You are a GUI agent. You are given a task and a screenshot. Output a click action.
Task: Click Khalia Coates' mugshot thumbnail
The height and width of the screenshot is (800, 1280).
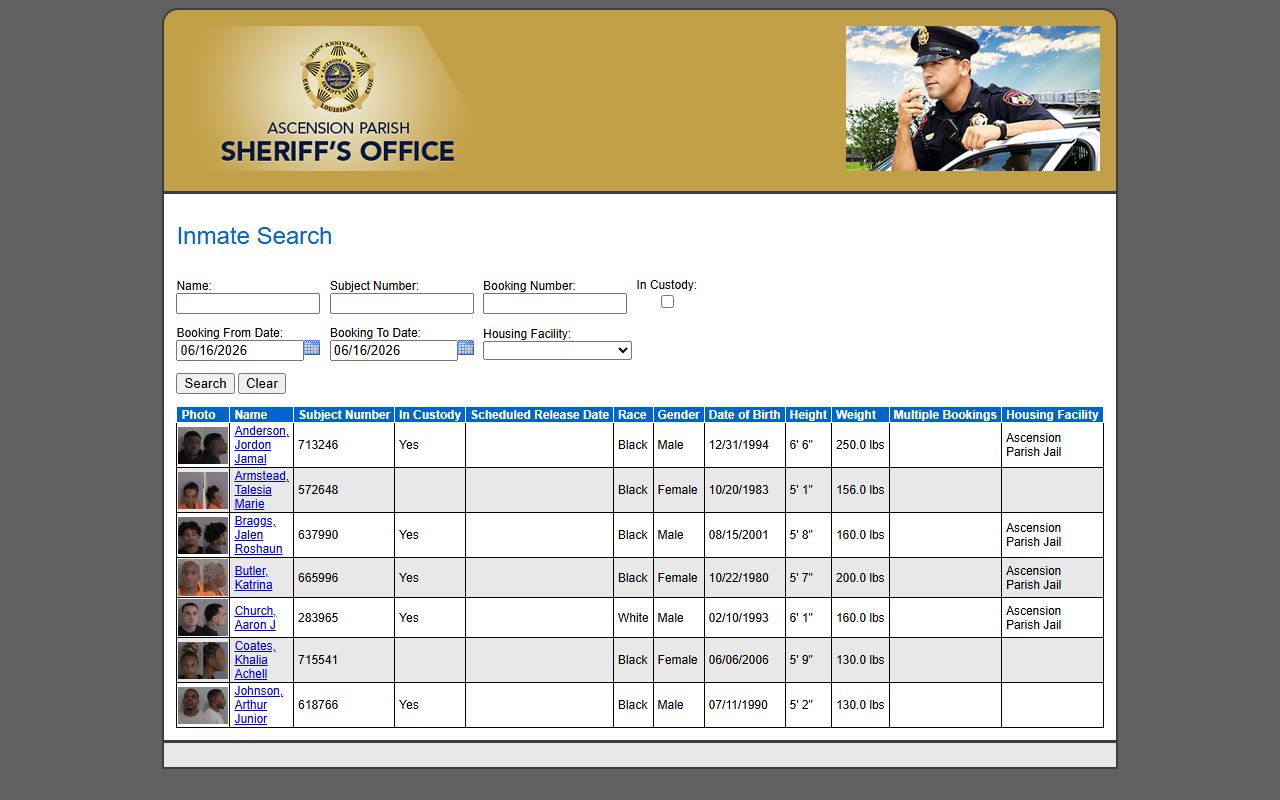203,660
